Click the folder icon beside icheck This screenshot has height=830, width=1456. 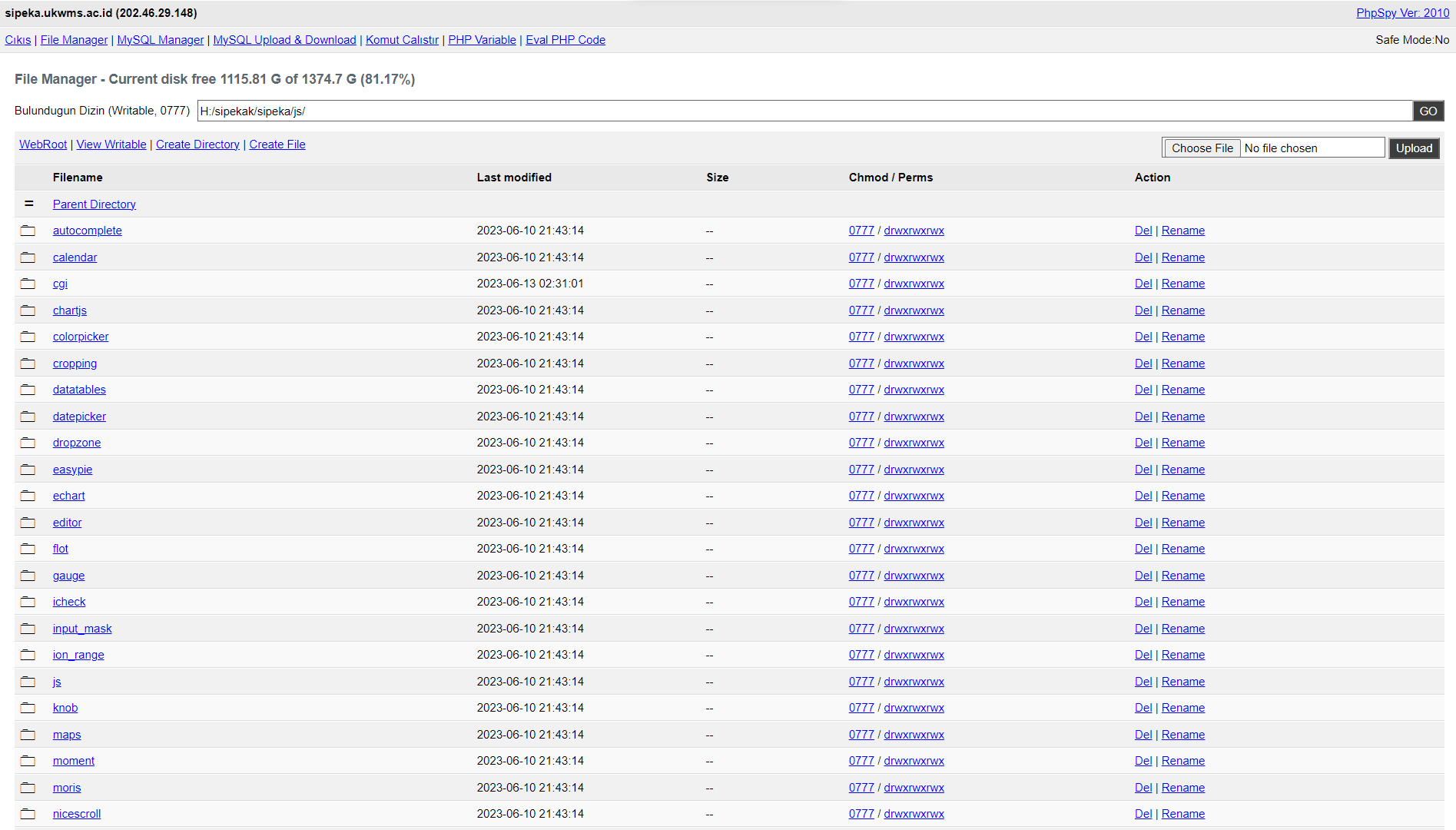[28, 602]
